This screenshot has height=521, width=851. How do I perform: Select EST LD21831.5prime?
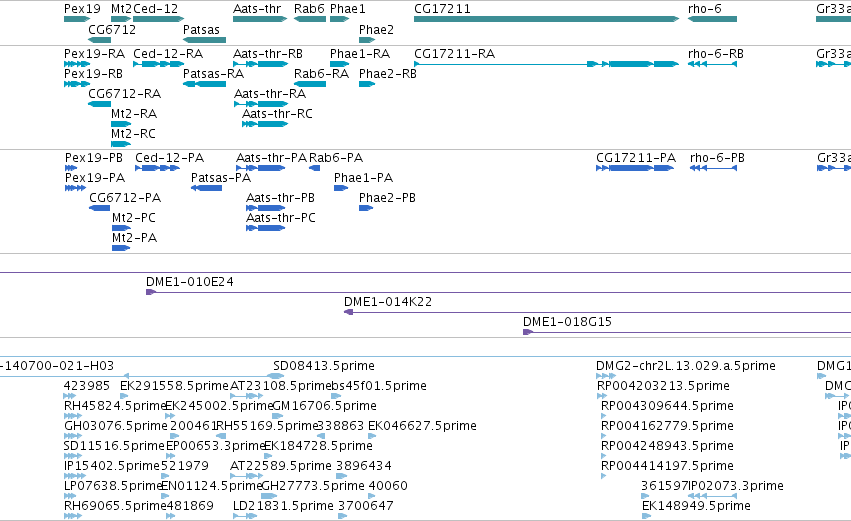(x=283, y=507)
